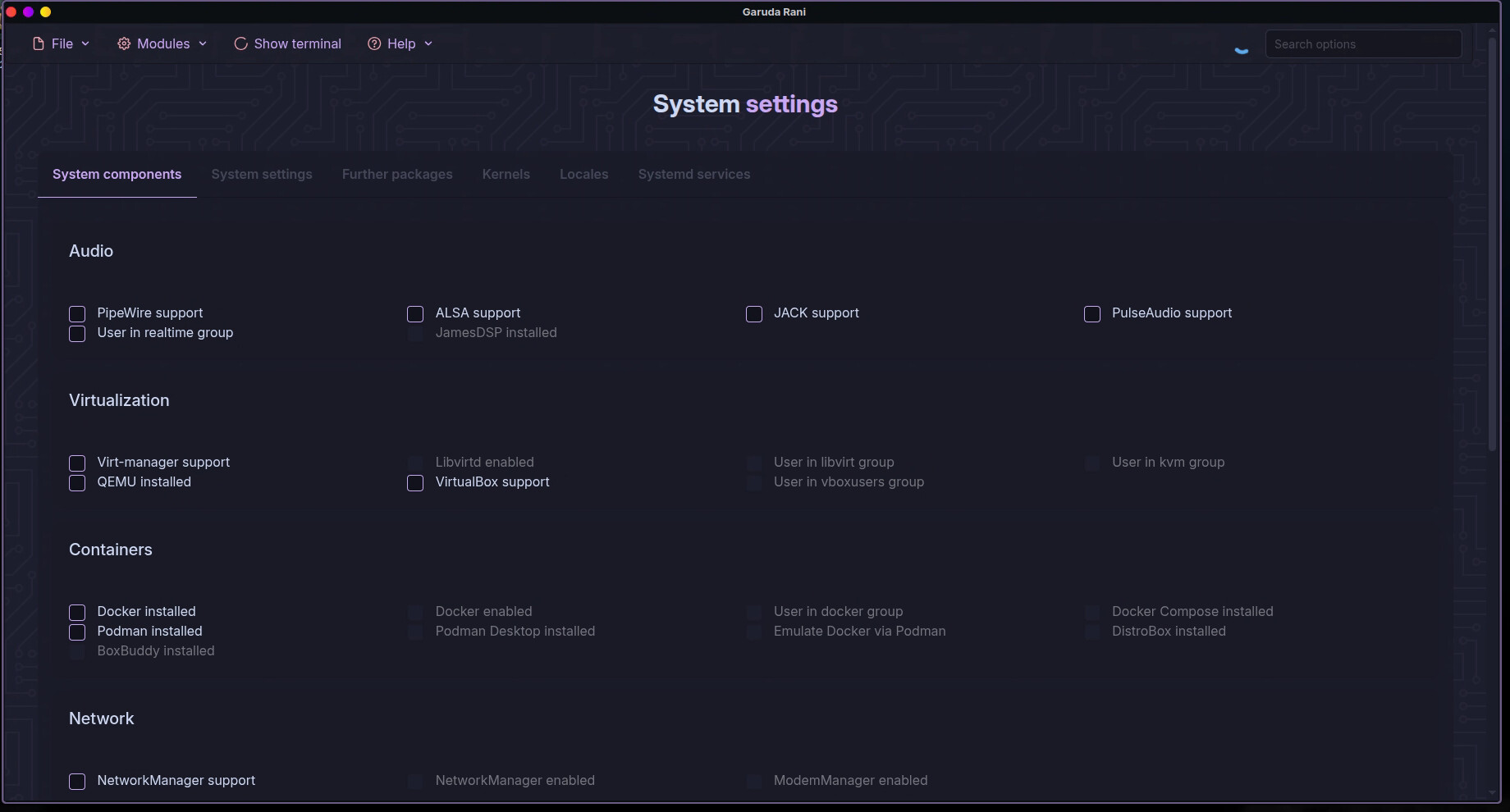This screenshot has height=812, width=1510.
Task: Click the Modules gear icon
Action: tap(124, 43)
